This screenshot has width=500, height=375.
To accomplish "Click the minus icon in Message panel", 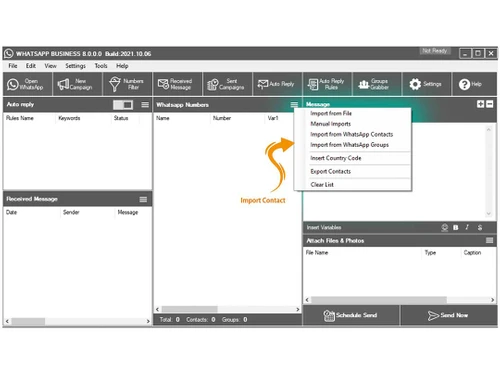I will click(x=490, y=104).
